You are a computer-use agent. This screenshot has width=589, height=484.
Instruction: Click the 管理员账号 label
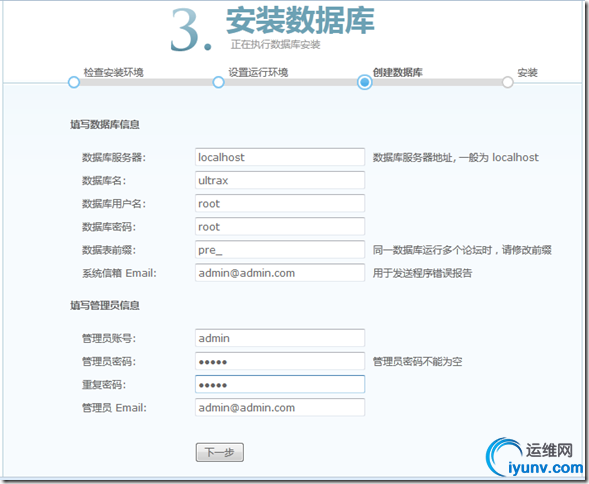[x=109, y=339]
